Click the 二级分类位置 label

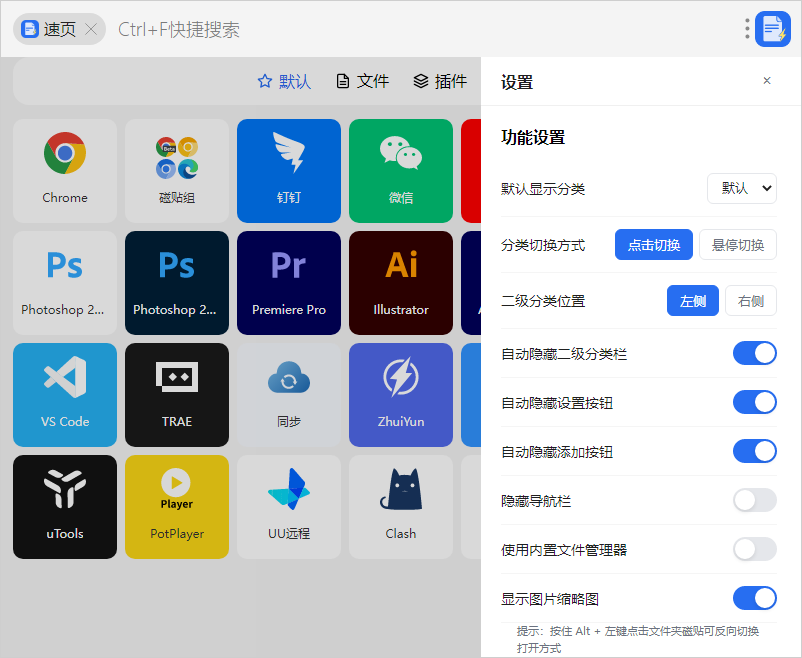point(543,301)
